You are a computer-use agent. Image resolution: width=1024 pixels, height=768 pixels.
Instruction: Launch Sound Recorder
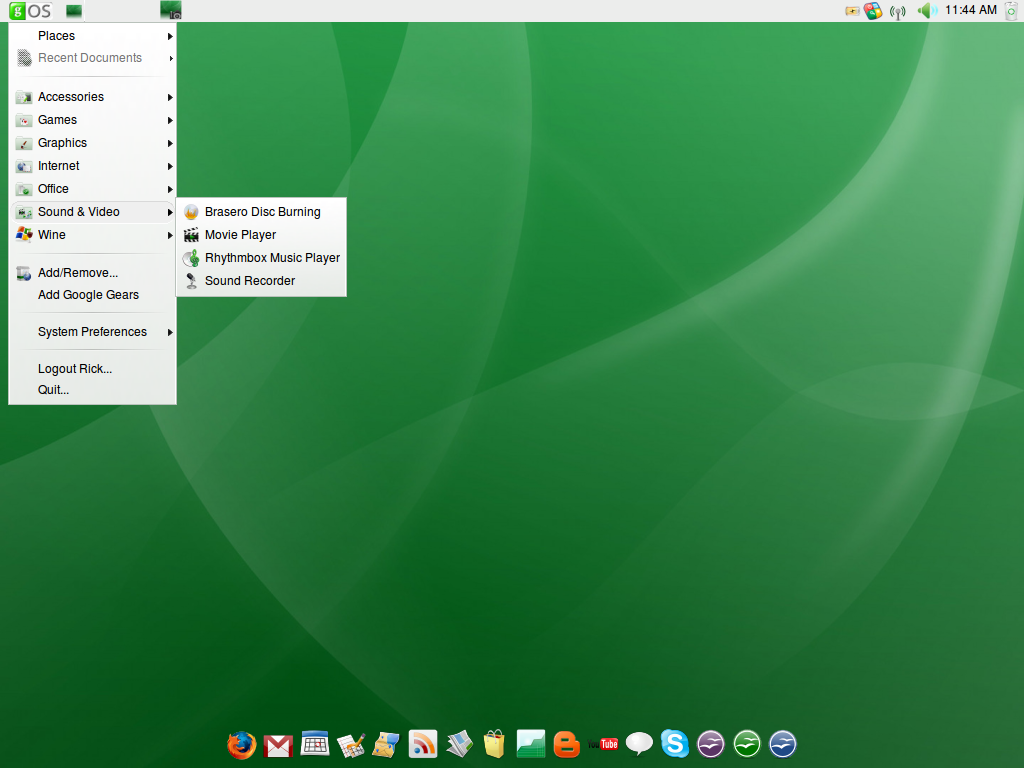point(261,281)
